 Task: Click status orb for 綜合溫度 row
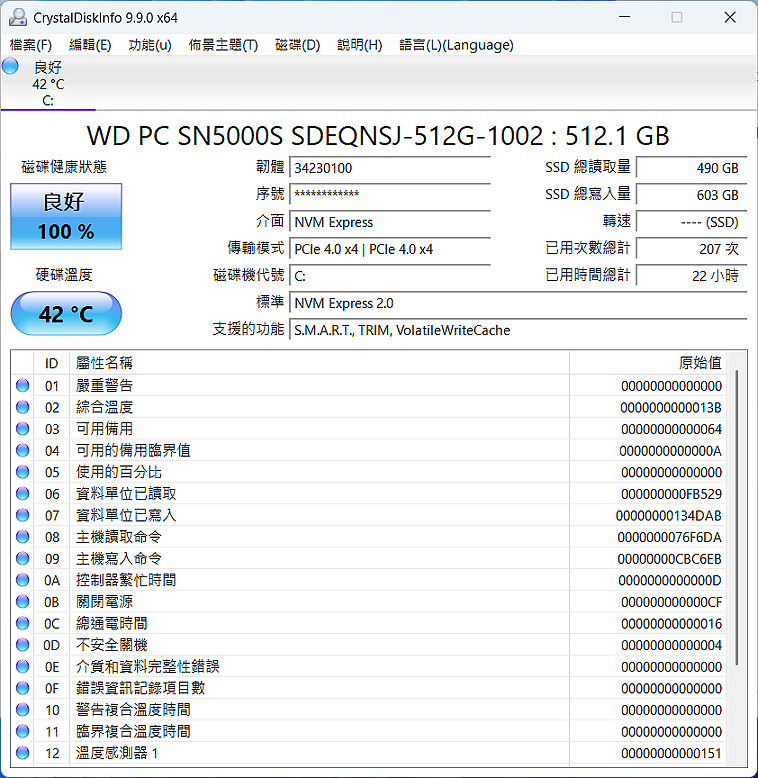tap(22, 407)
